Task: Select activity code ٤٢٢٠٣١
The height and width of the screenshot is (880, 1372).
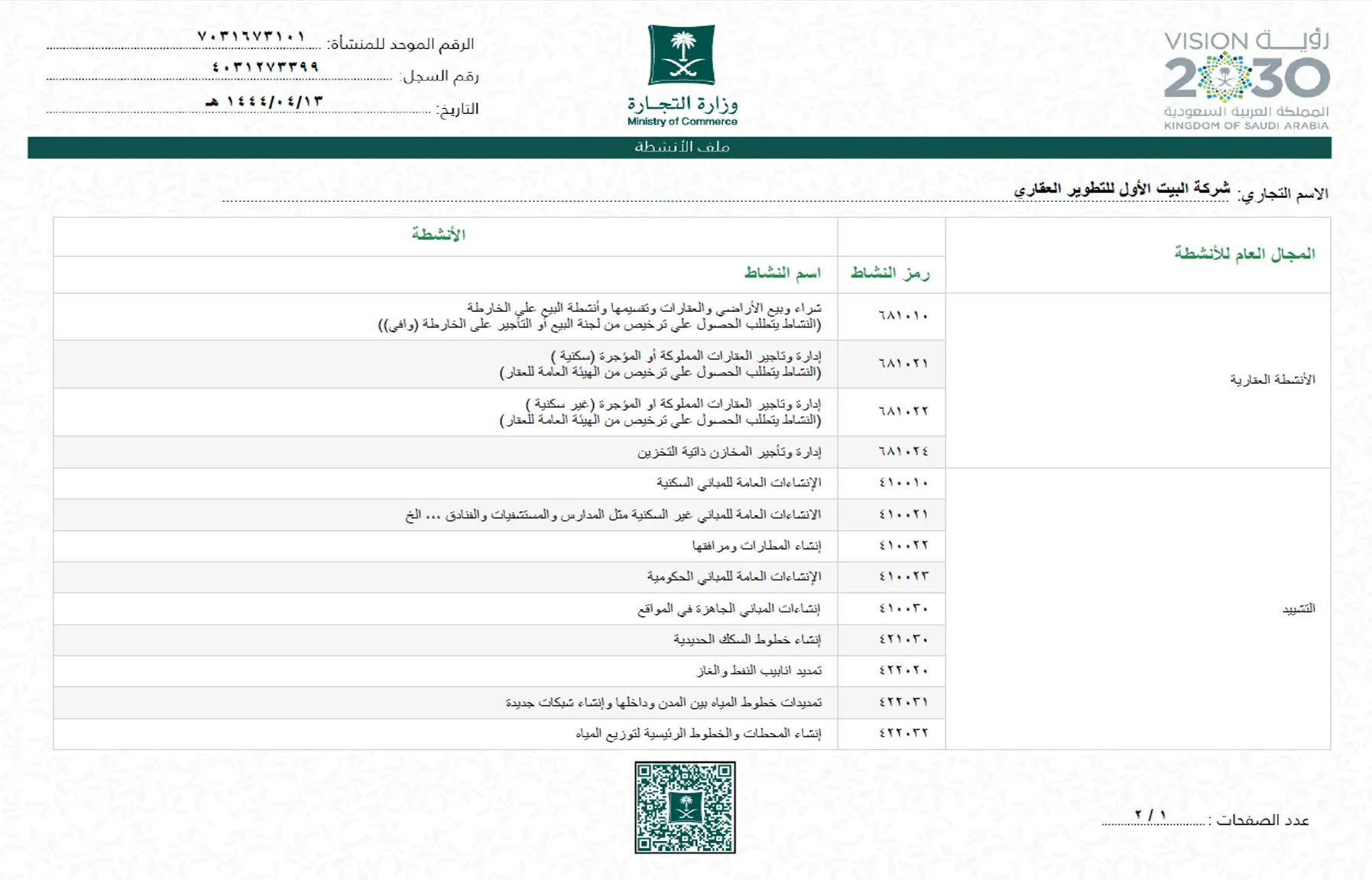Action: click(903, 702)
